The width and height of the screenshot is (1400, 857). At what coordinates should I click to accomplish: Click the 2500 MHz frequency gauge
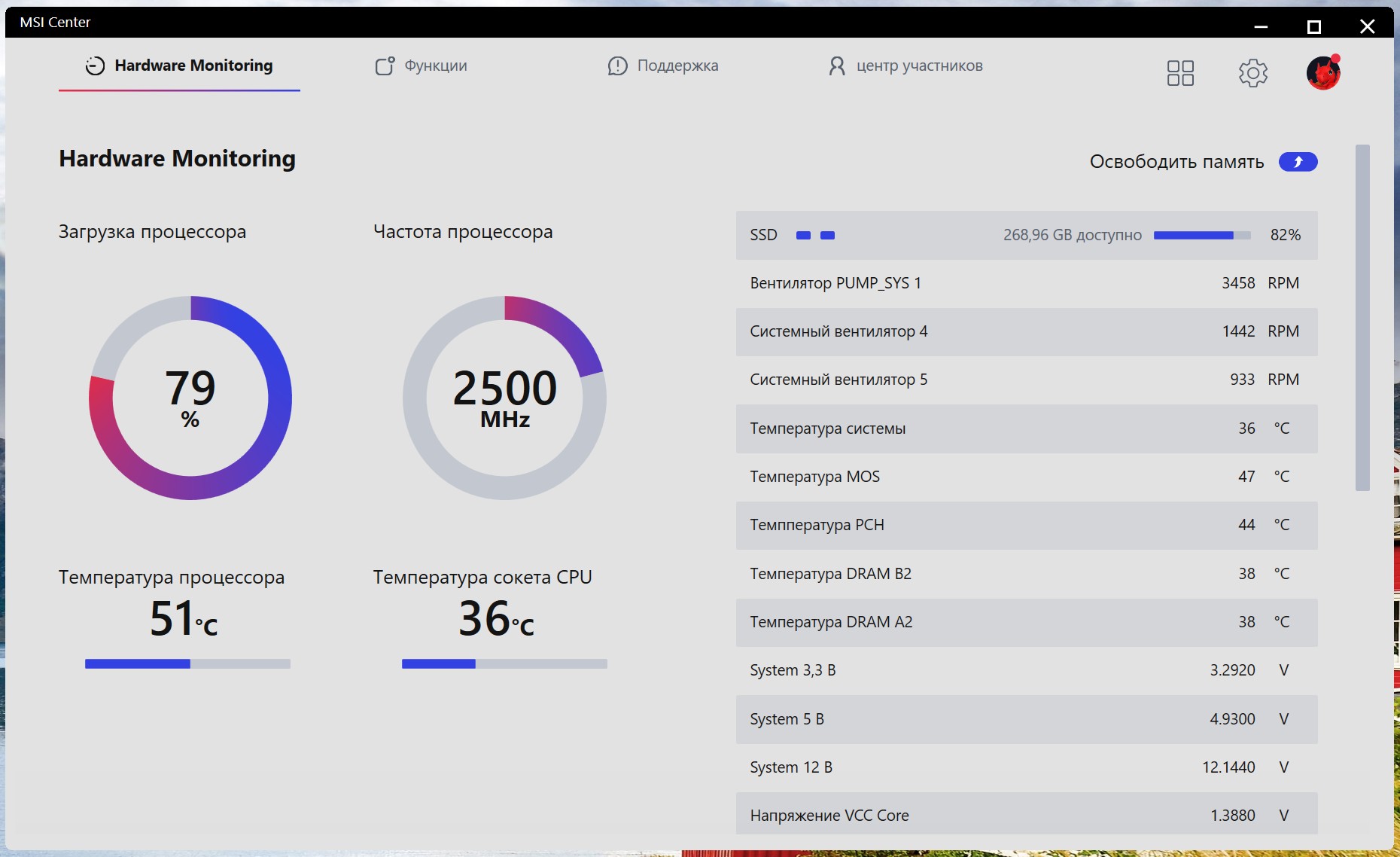pyautogui.click(x=504, y=398)
